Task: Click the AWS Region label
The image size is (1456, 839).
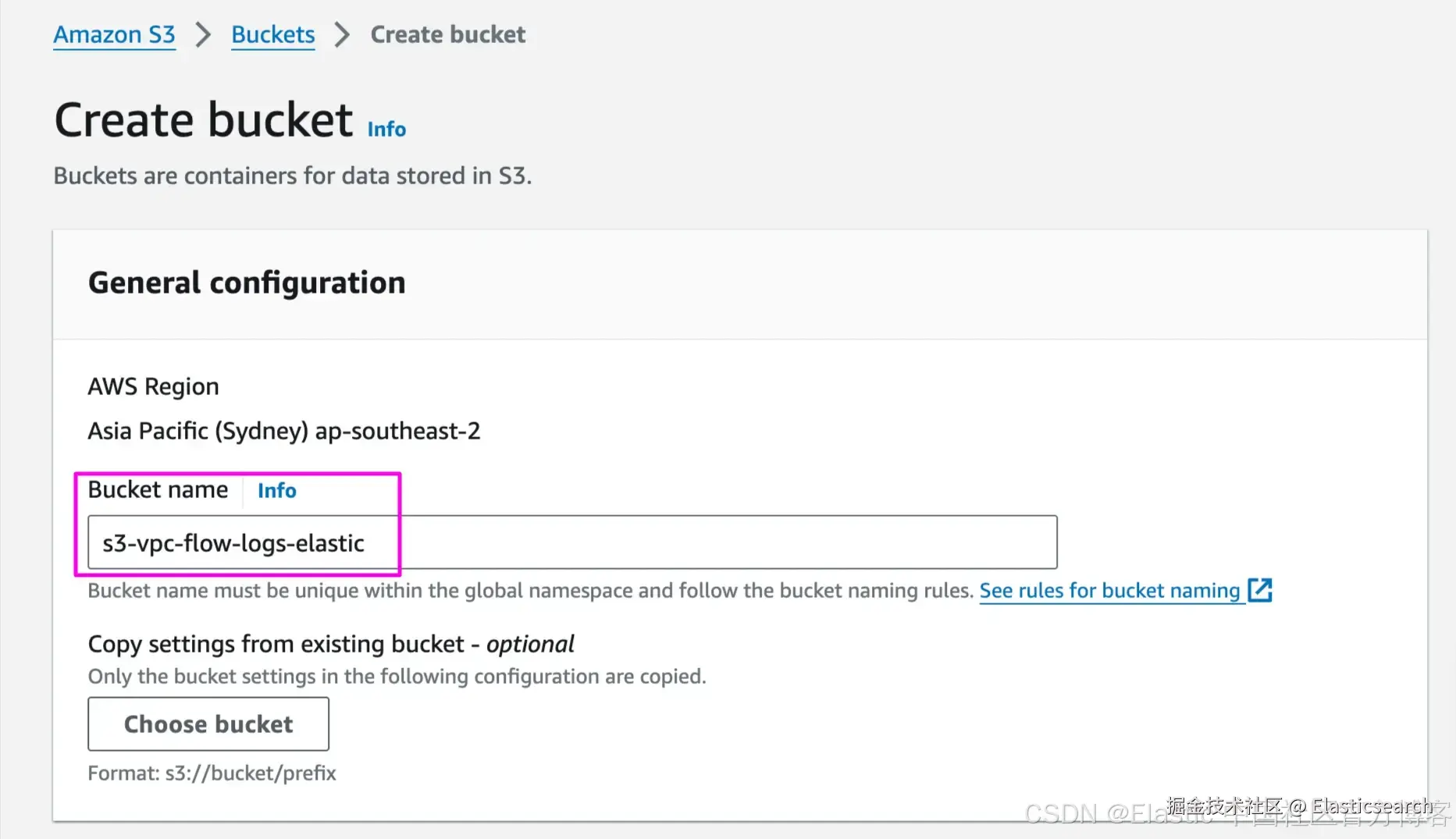Action: [153, 386]
